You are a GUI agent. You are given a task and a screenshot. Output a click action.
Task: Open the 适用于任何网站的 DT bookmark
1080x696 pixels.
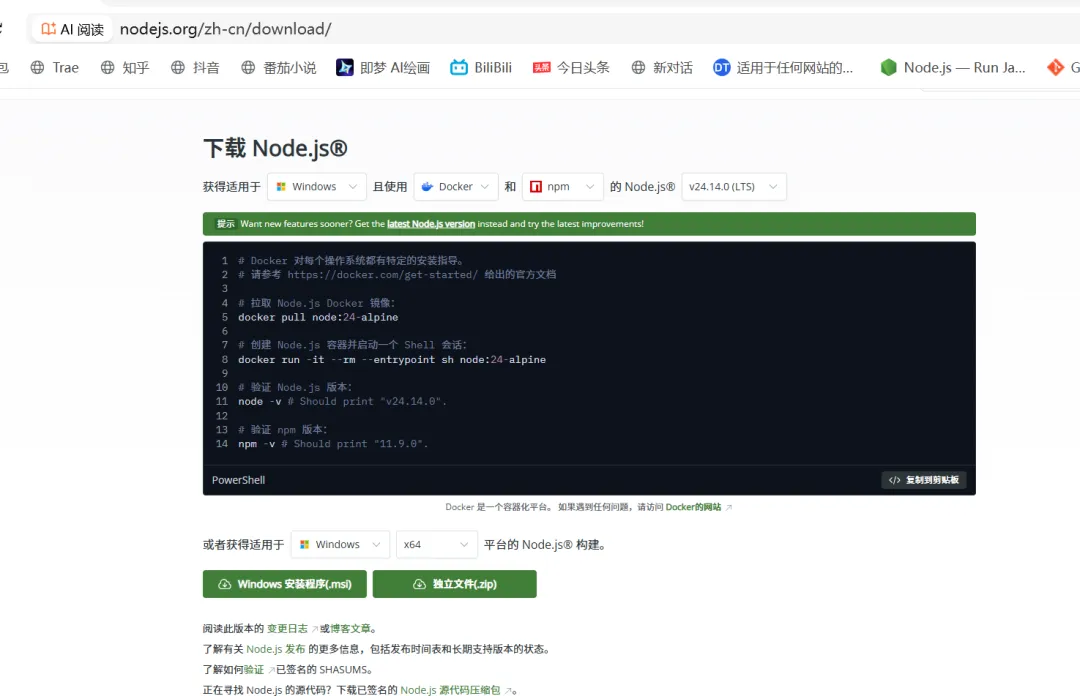click(783, 68)
